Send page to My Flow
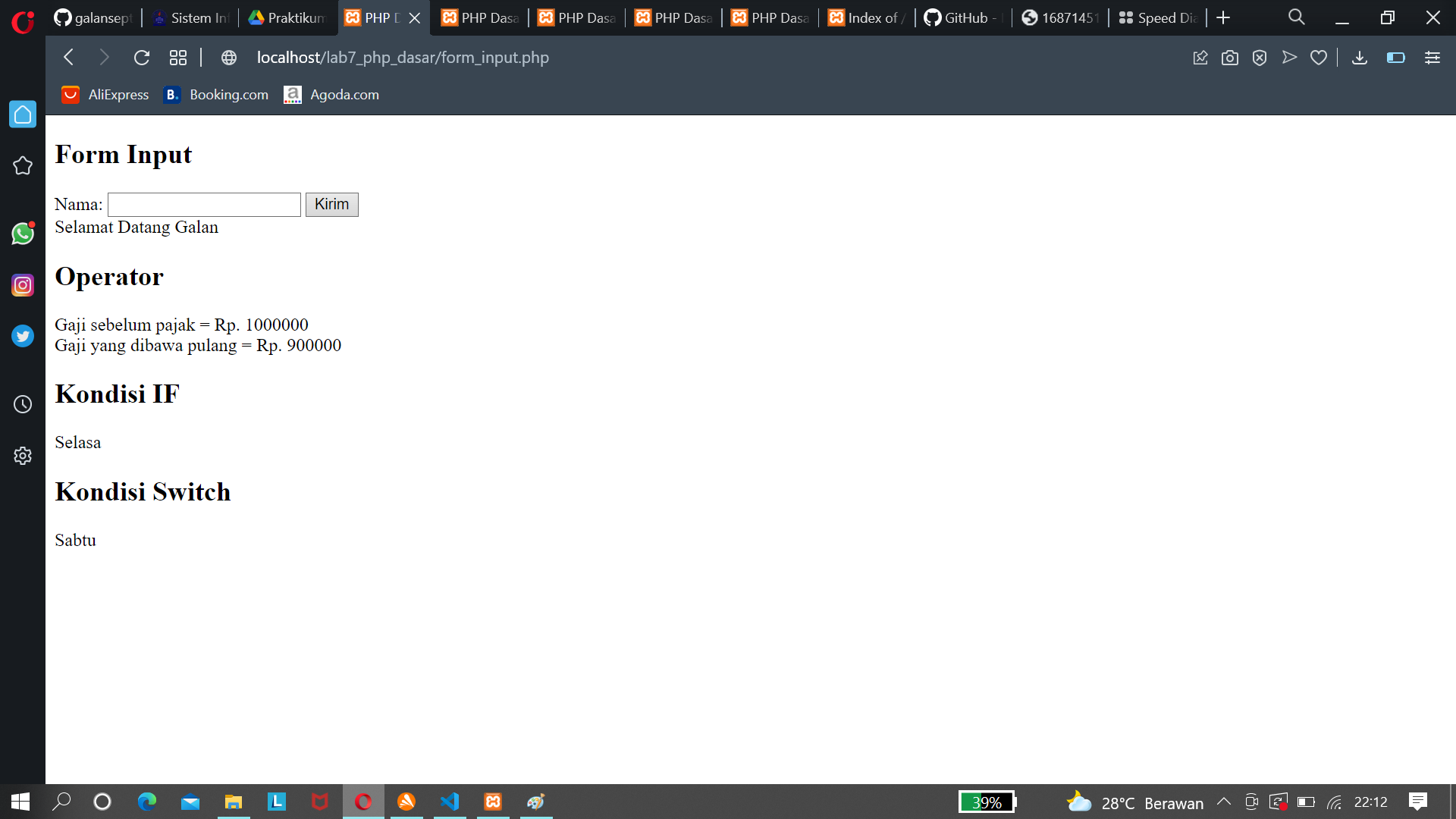The image size is (1456, 819). tap(1289, 57)
